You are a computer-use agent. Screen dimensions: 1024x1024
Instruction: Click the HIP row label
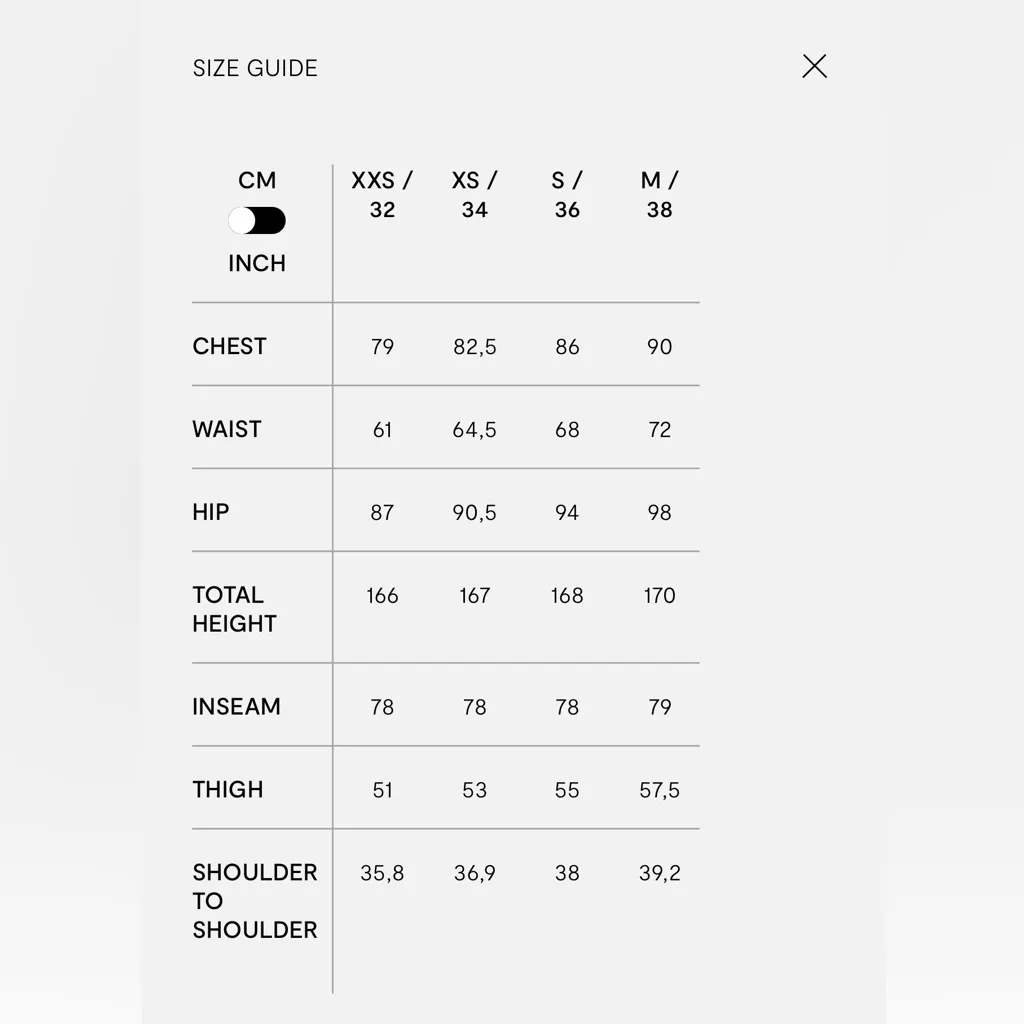click(211, 512)
